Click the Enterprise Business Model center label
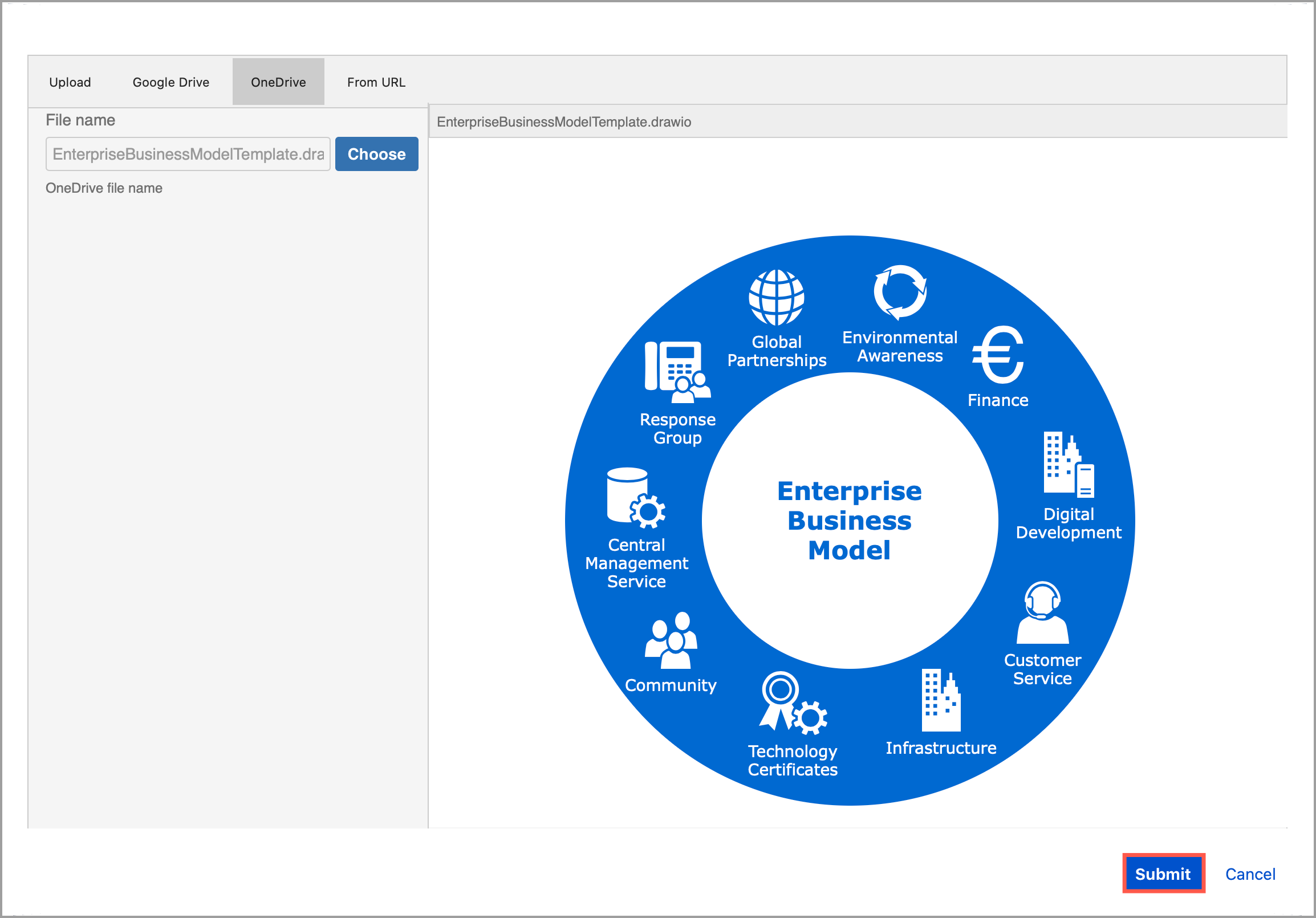Screen dimensions: 1316x918 point(850,521)
